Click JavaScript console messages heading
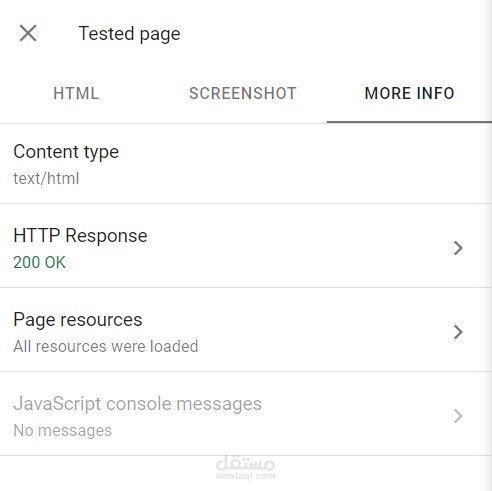Image resolution: width=492 pixels, height=491 pixels. click(x=137, y=404)
